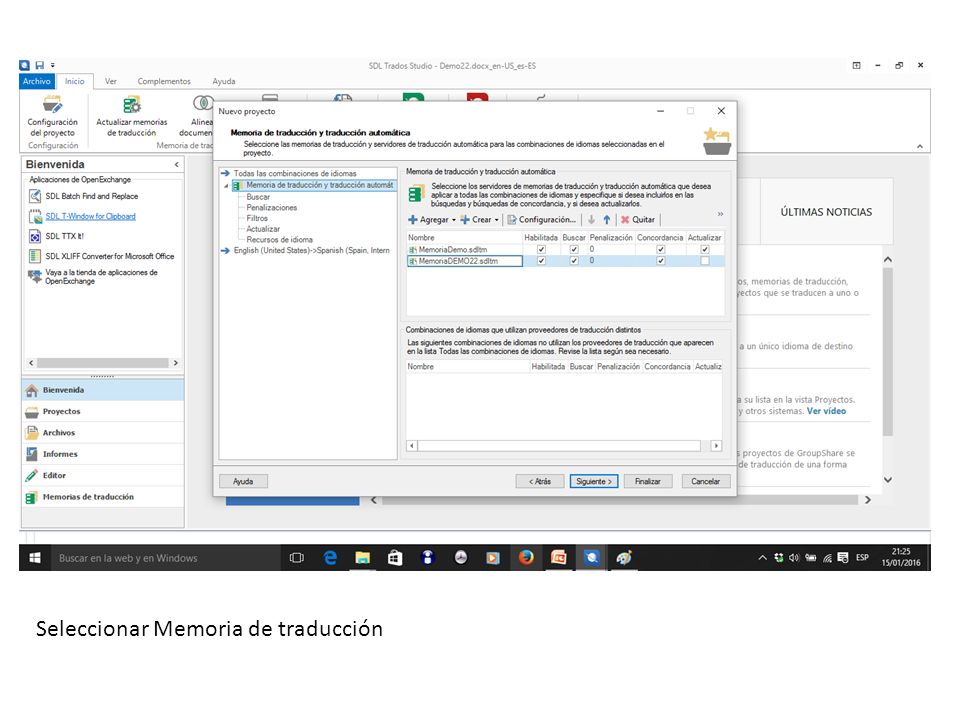Select the Inicio ribbon tab
The image size is (960, 720).
point(75,81)
